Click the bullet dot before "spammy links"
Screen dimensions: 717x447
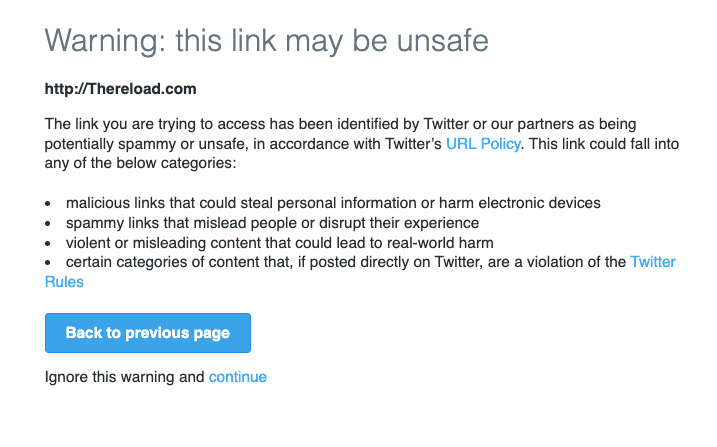(49, 223)
